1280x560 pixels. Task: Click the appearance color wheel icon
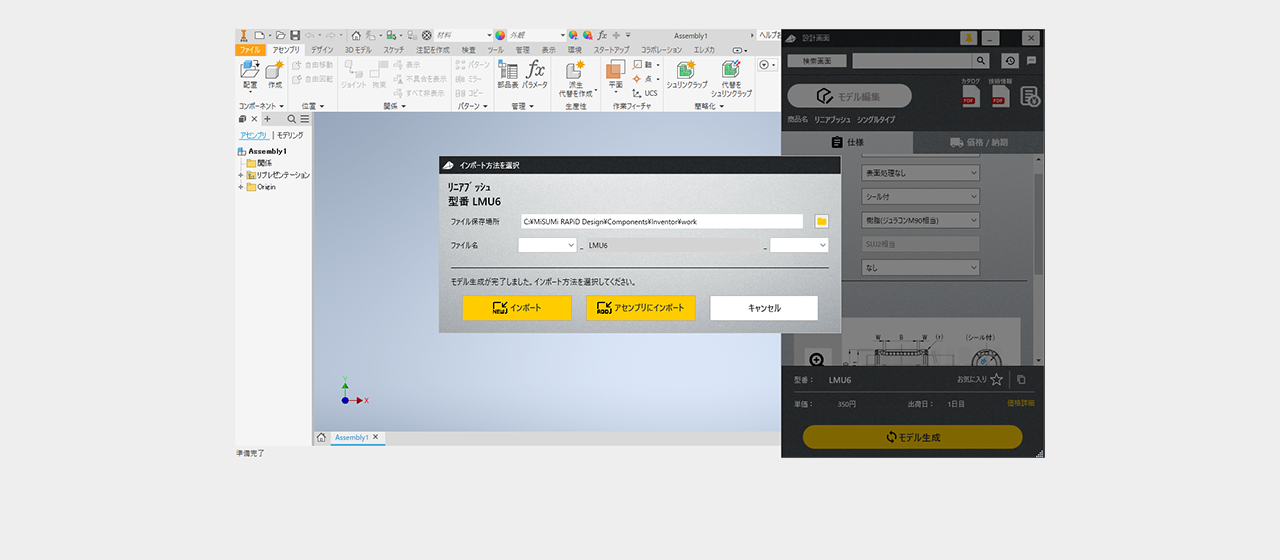click(x=500, y=35)
